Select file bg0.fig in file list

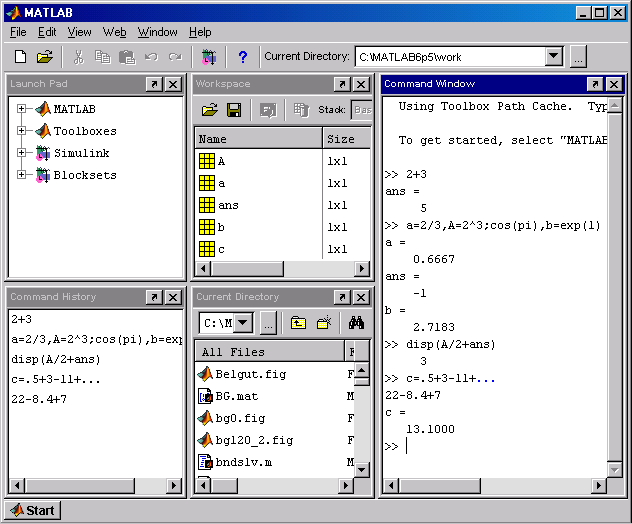pos(240,418)
